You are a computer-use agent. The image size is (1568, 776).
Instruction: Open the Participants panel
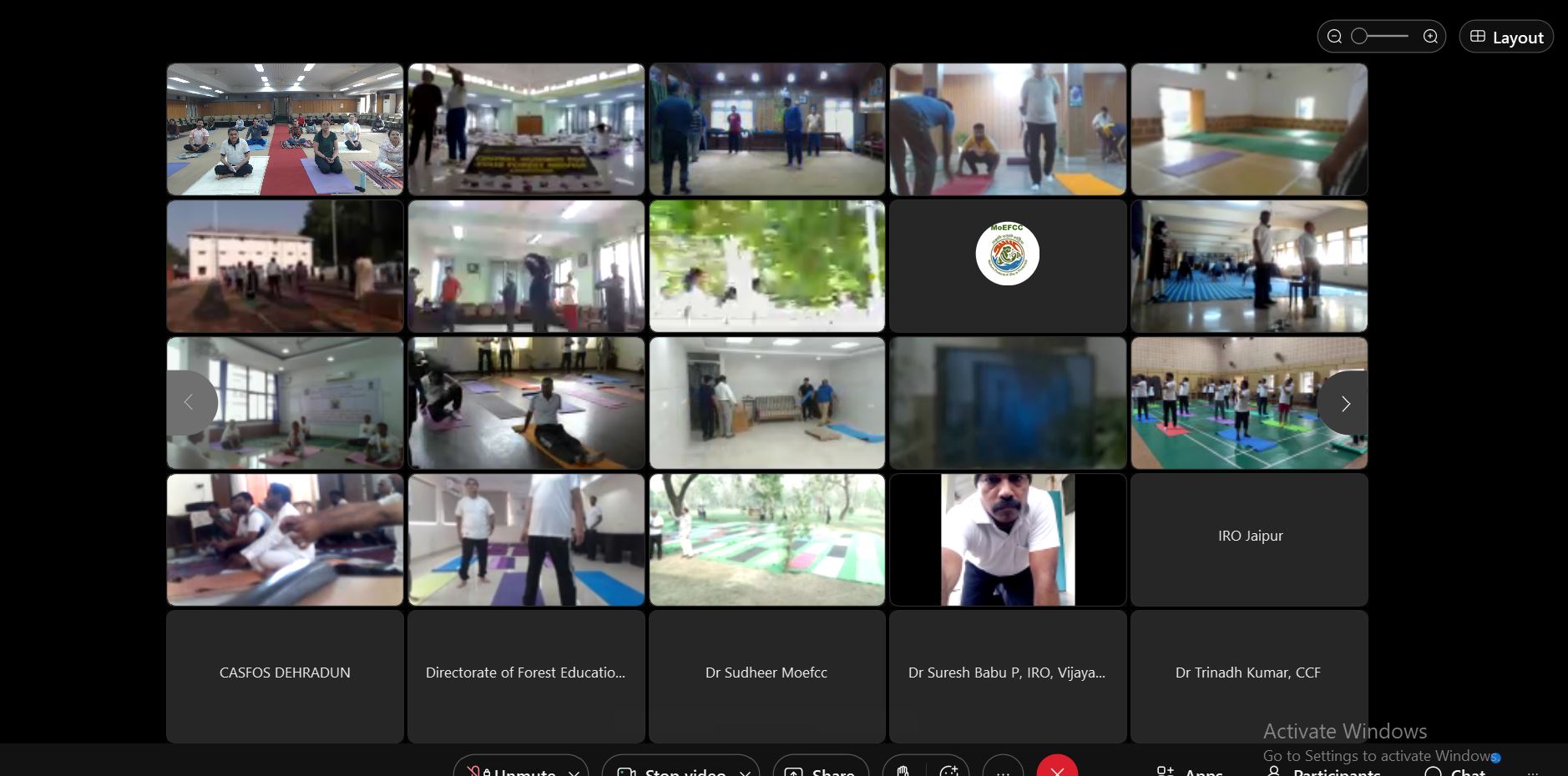click(1325, 771)
